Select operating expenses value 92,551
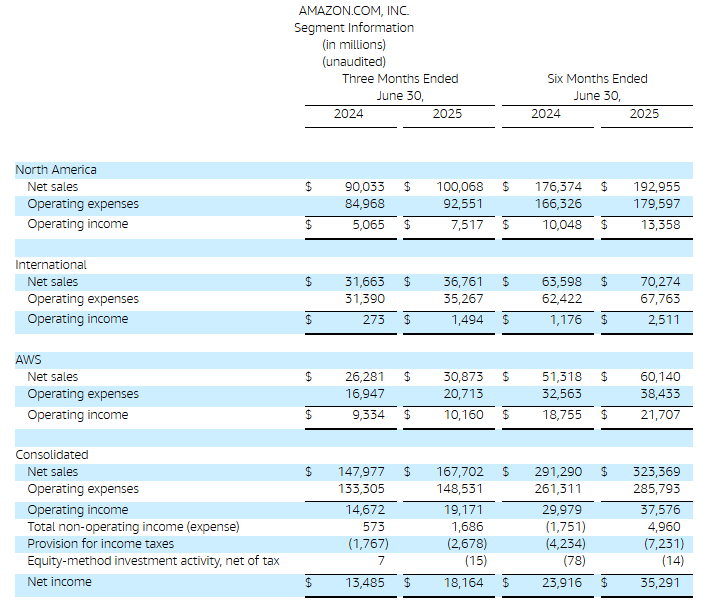The height and width of the screenshot is (601, 709). pyautogui.click(x=463, y=204)
